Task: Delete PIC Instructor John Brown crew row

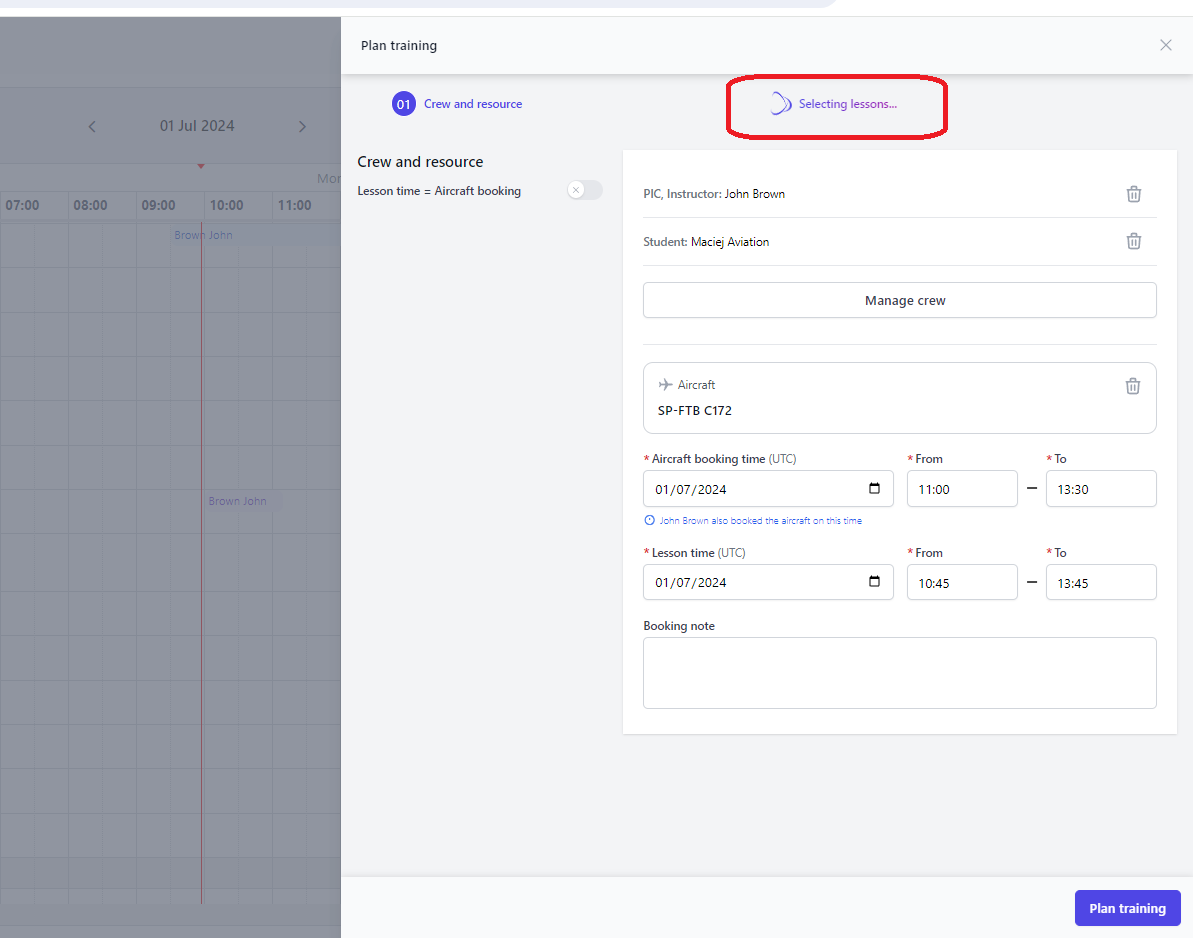Action: pos(1133,194)
